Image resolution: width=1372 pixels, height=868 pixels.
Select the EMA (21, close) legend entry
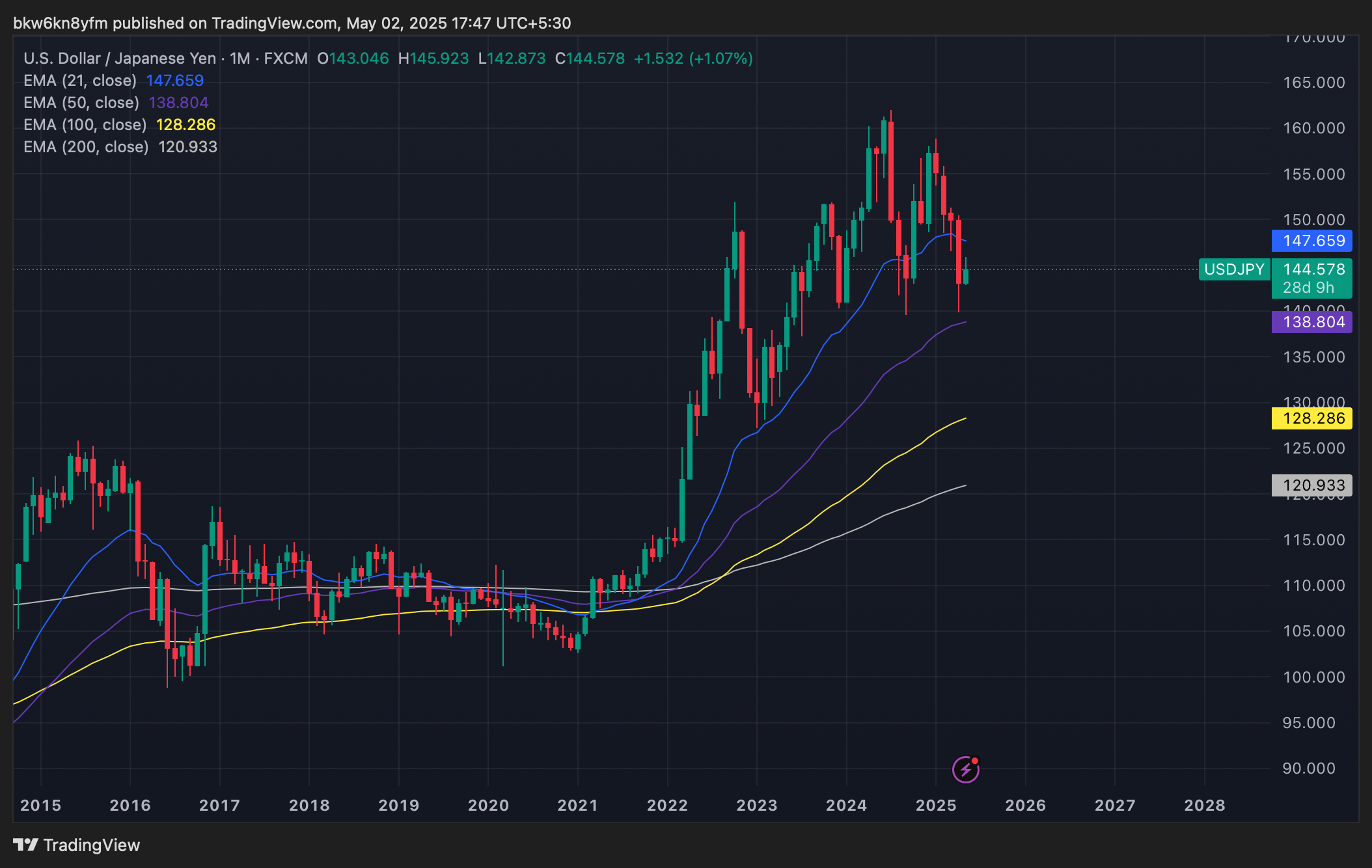80,81
